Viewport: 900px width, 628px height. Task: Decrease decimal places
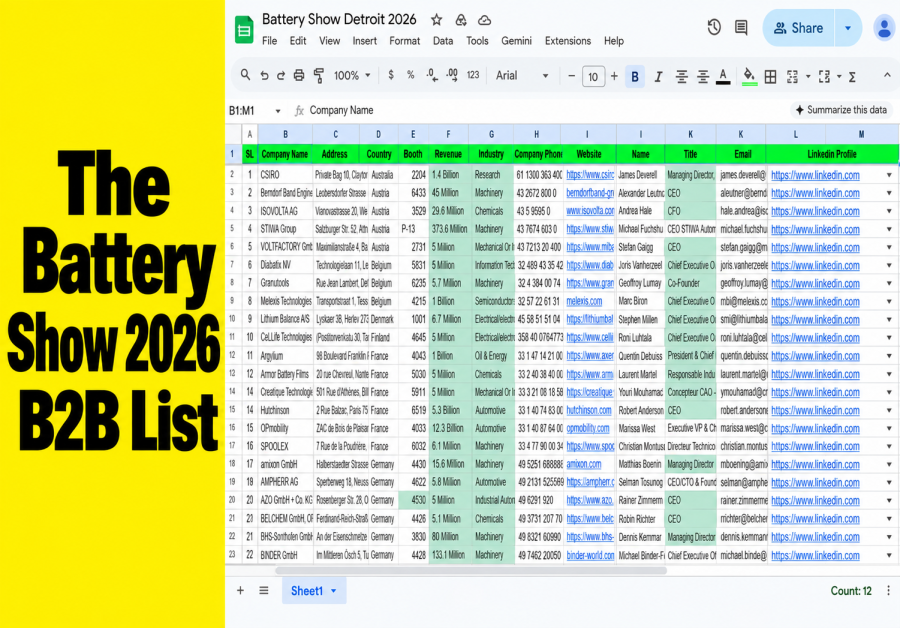point(432,75)
